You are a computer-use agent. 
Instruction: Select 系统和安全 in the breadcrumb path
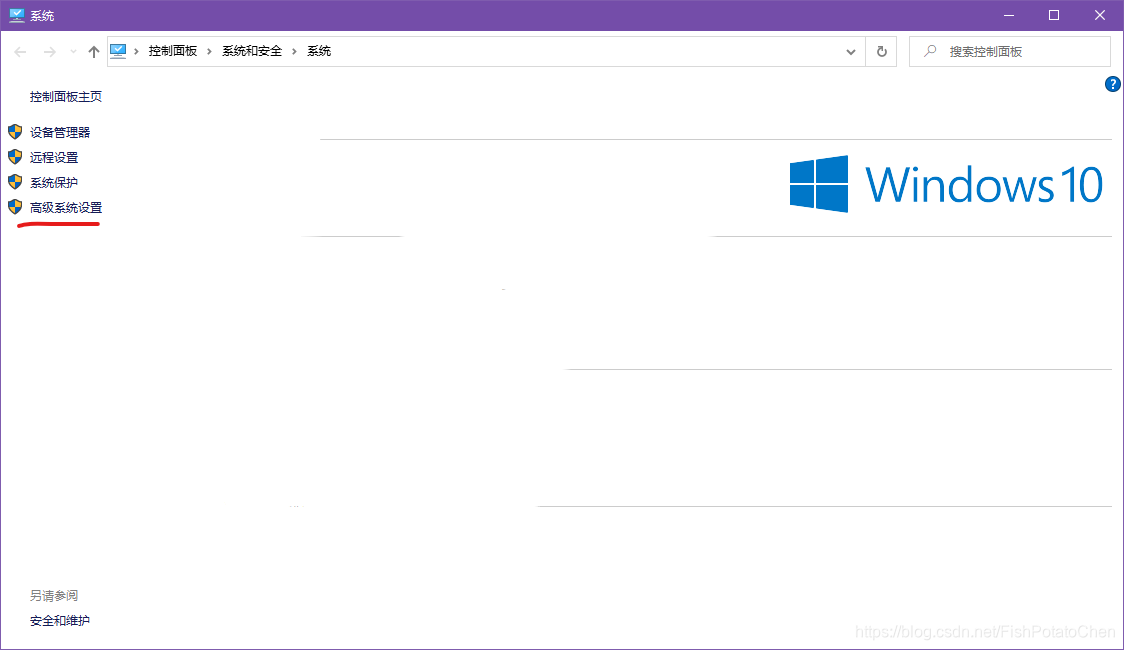coord(252,51)
